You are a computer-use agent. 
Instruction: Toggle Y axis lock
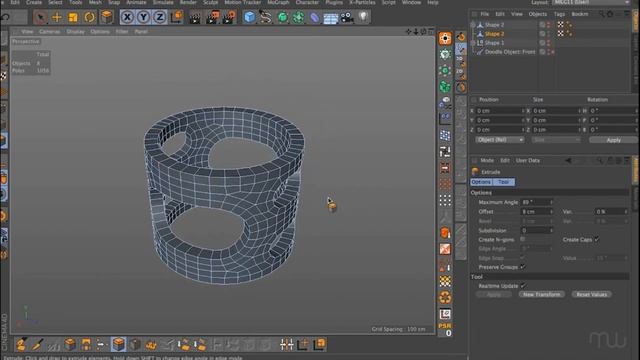144,17
